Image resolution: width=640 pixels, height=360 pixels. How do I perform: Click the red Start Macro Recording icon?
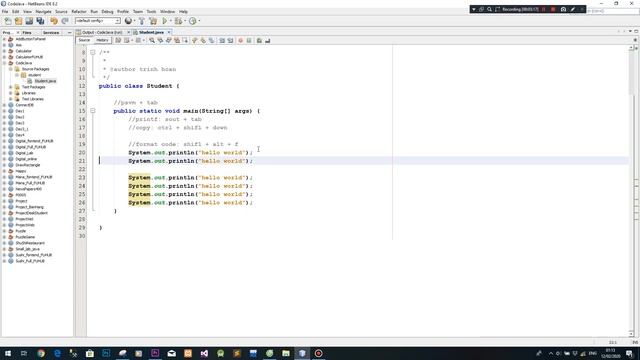coord(240,40)
